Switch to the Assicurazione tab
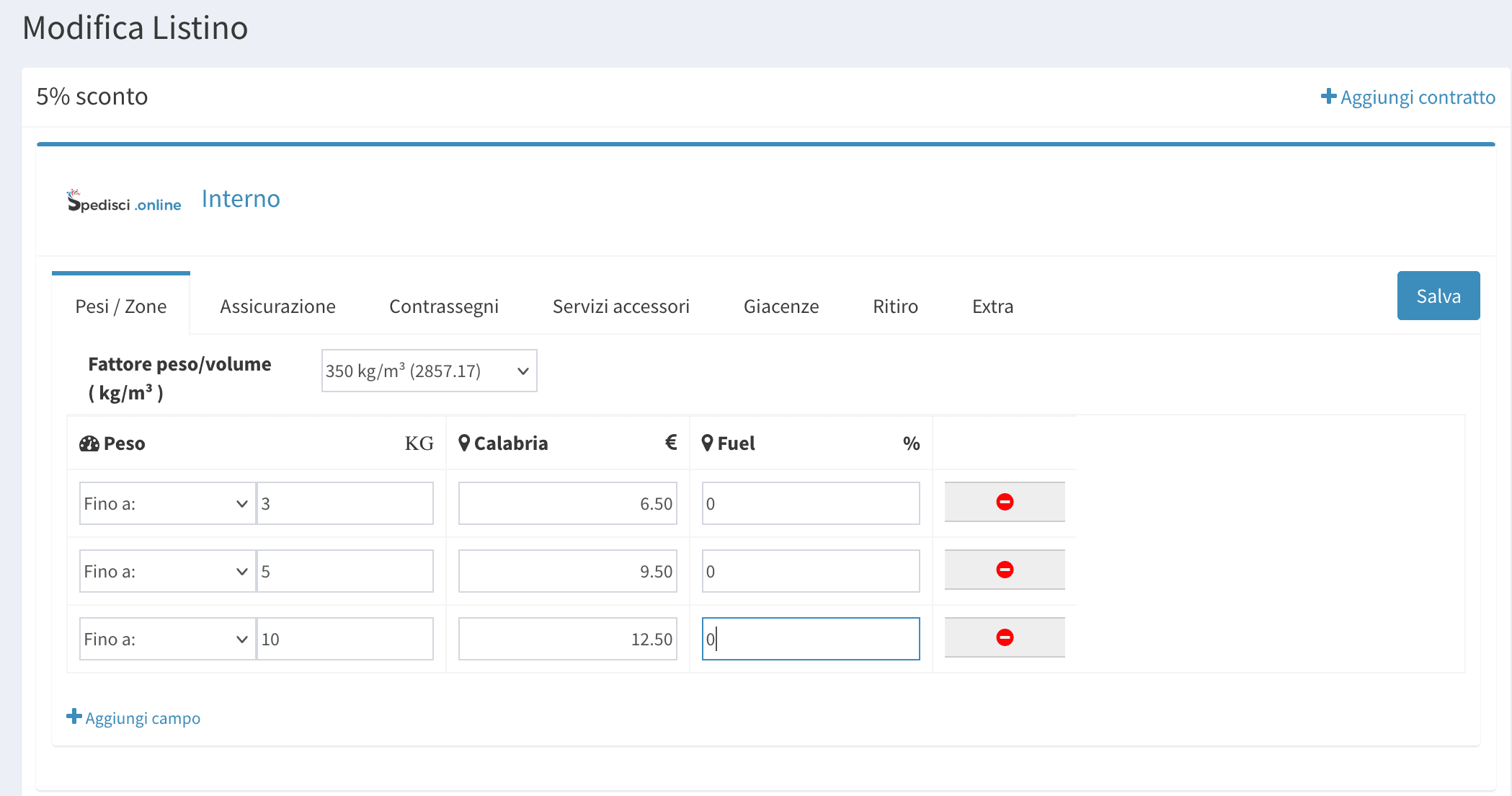The height and width of the screenshot is (796, 1512). tap(277, 306)
